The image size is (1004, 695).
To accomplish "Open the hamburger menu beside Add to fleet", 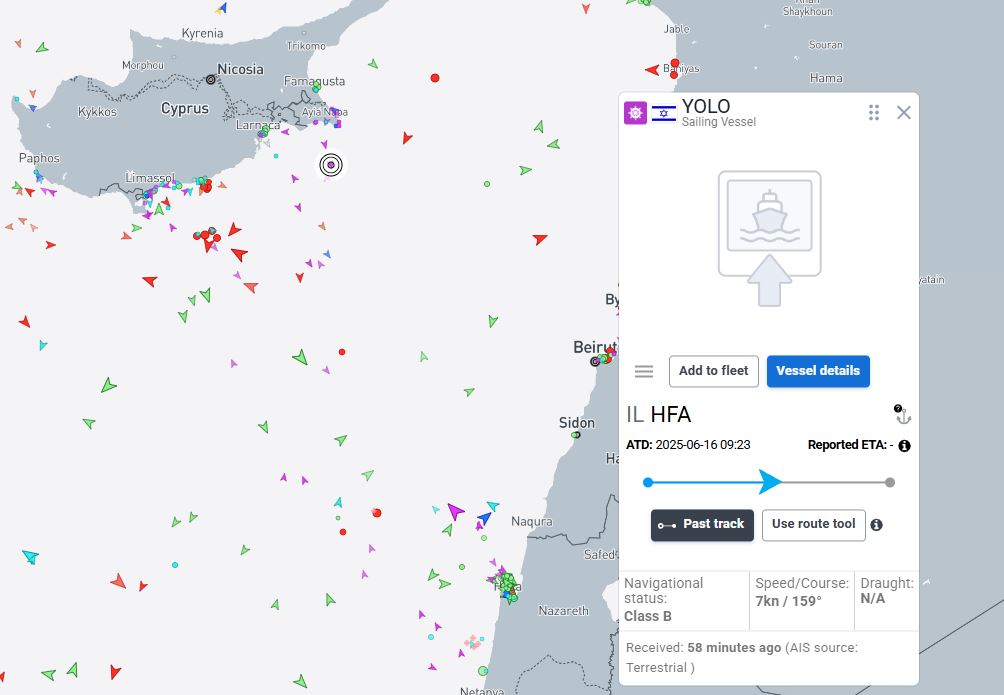I will (644, 372).
